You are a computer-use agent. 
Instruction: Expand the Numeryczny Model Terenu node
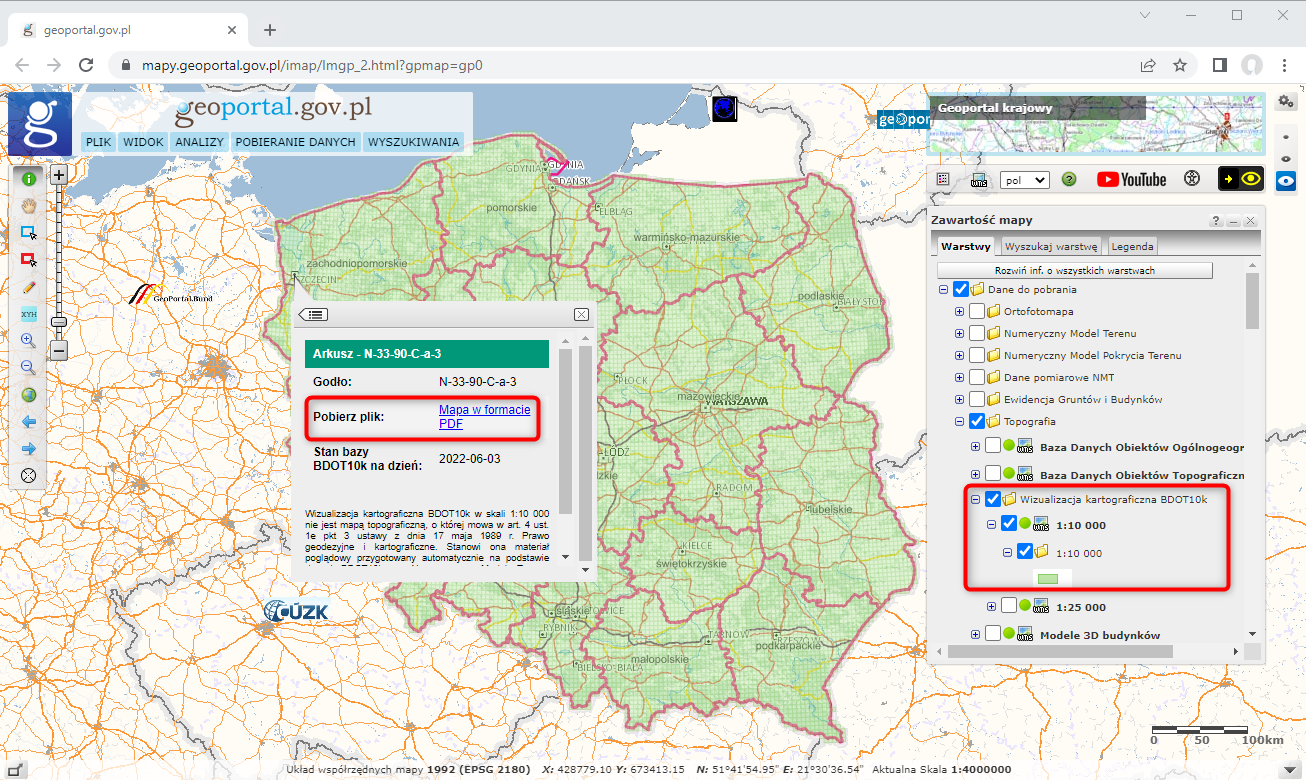[960, 333]
